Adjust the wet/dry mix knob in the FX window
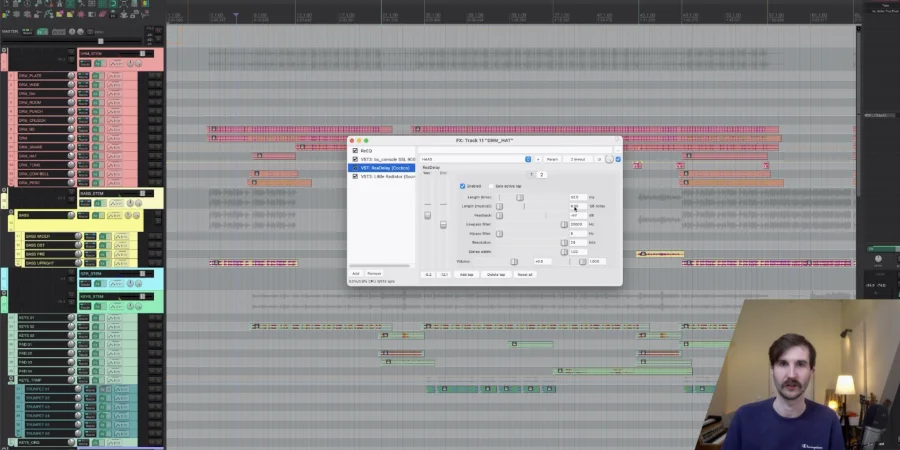The image size is (900, 450). click(x=609, y=159)
